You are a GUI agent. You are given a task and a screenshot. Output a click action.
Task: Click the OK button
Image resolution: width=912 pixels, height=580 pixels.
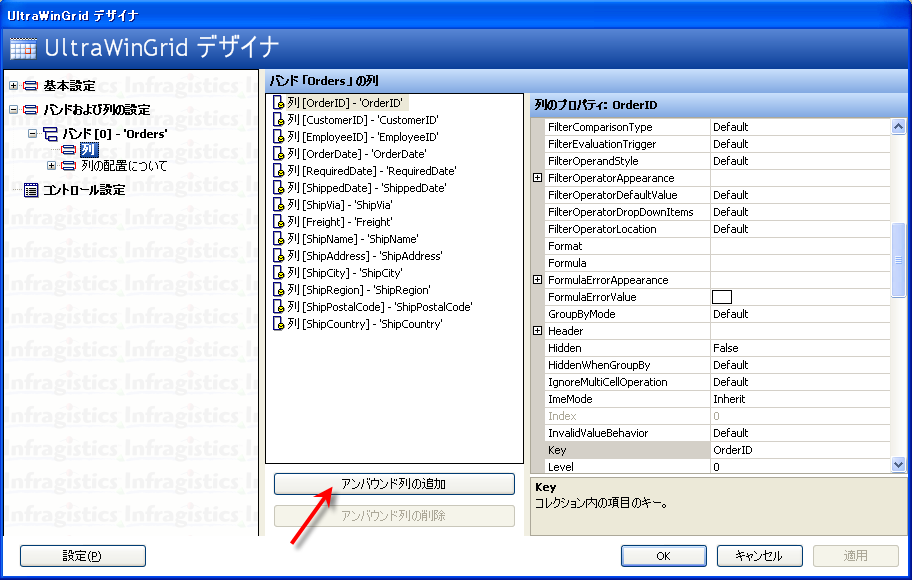click(x=663, y=556)
